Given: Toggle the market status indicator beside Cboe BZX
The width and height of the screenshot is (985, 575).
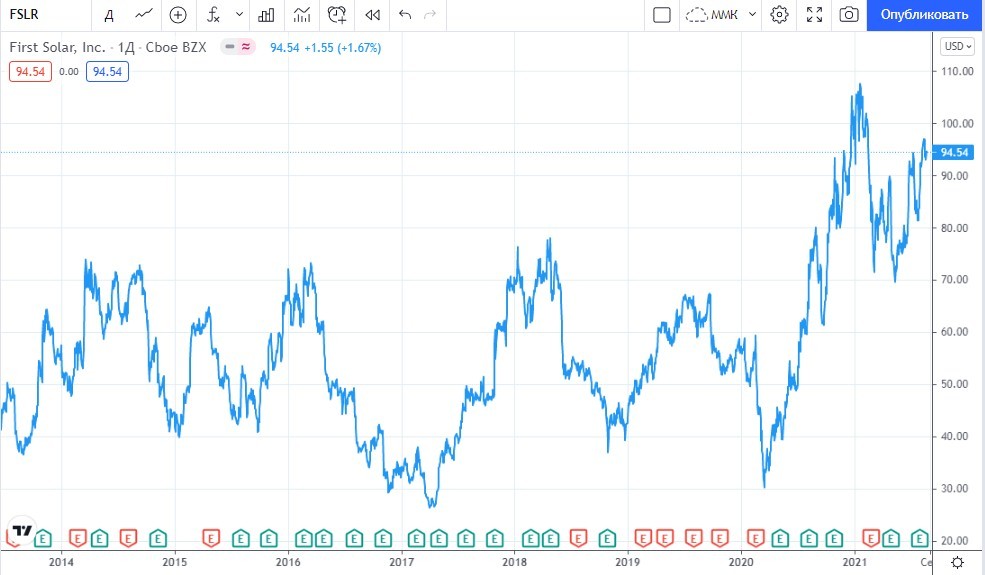Looking at the screenshot, I should coord(239,47).
